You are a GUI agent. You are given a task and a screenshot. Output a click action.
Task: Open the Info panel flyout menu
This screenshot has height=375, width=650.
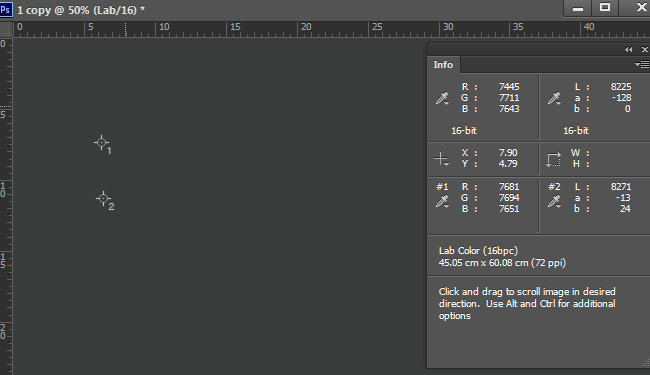[x=642, y=65]
